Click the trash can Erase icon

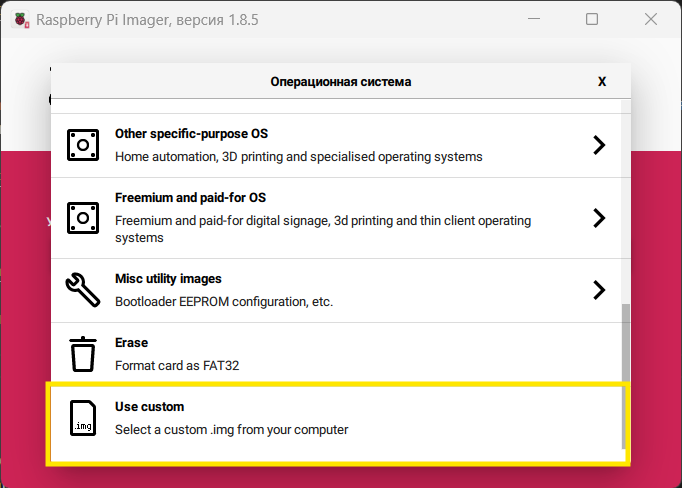pos(83,354)
